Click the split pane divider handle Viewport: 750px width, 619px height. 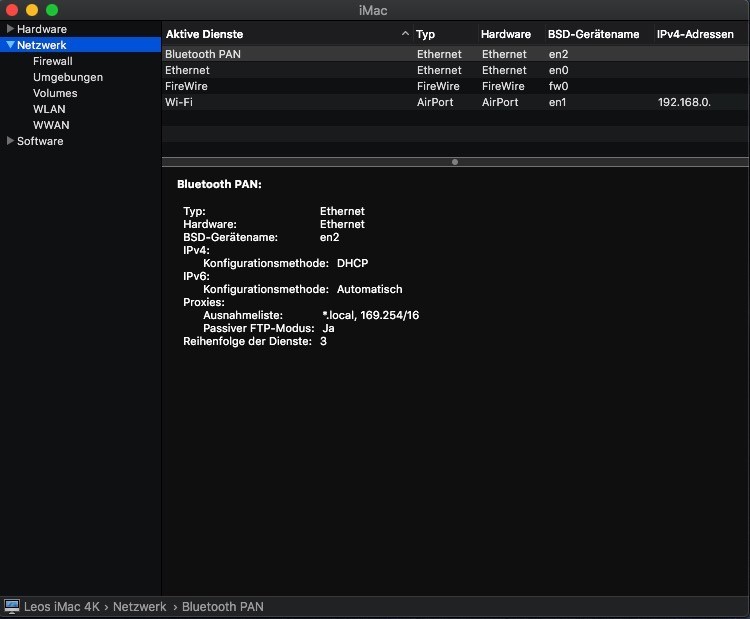click(455, 161)
